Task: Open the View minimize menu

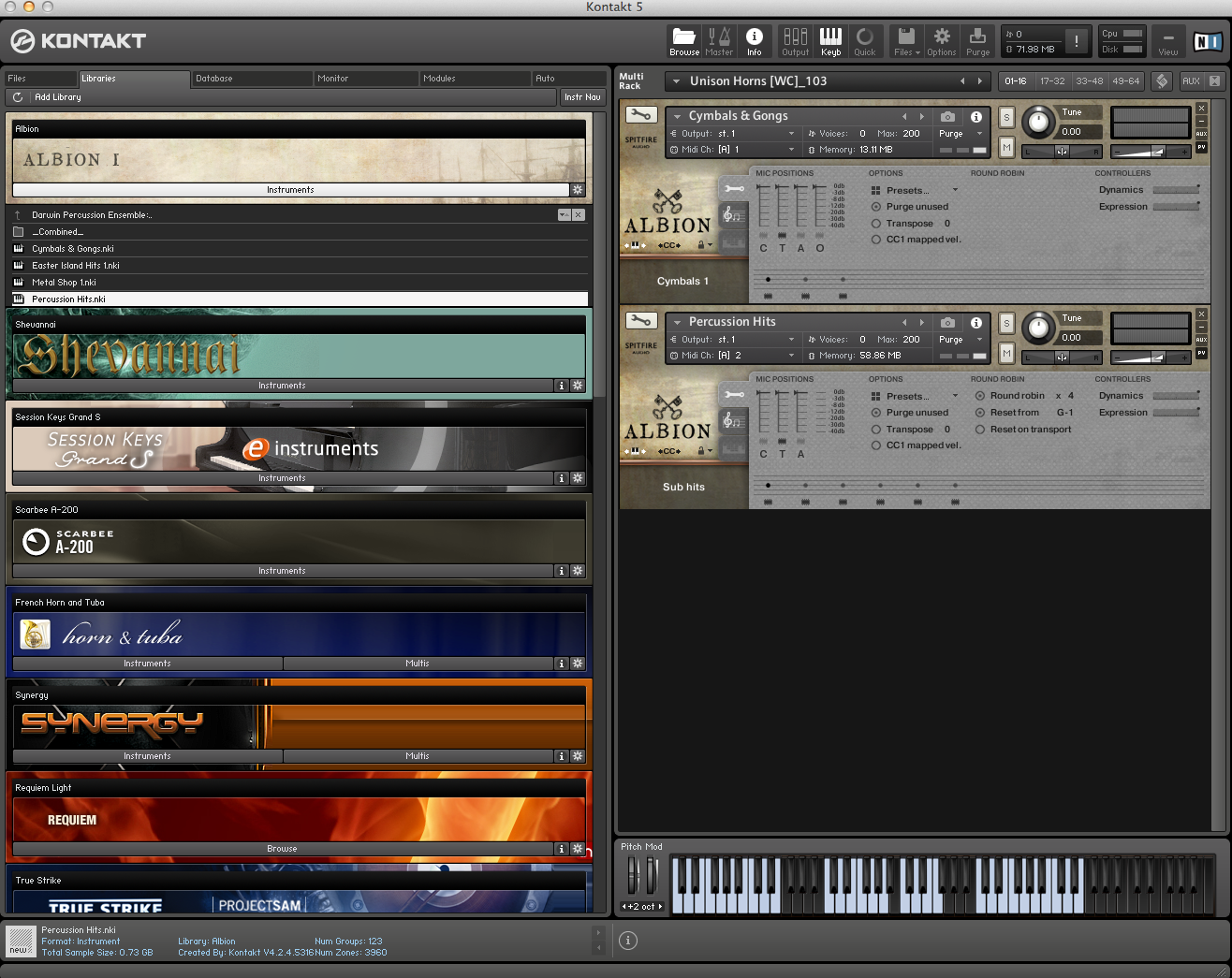Action: point(1168,41)
